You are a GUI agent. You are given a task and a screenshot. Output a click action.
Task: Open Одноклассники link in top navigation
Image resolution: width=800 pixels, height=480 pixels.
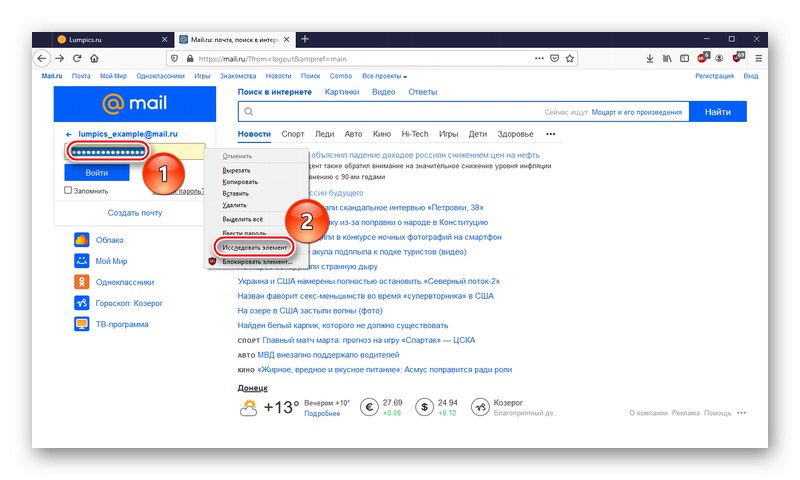pos(160,76)
